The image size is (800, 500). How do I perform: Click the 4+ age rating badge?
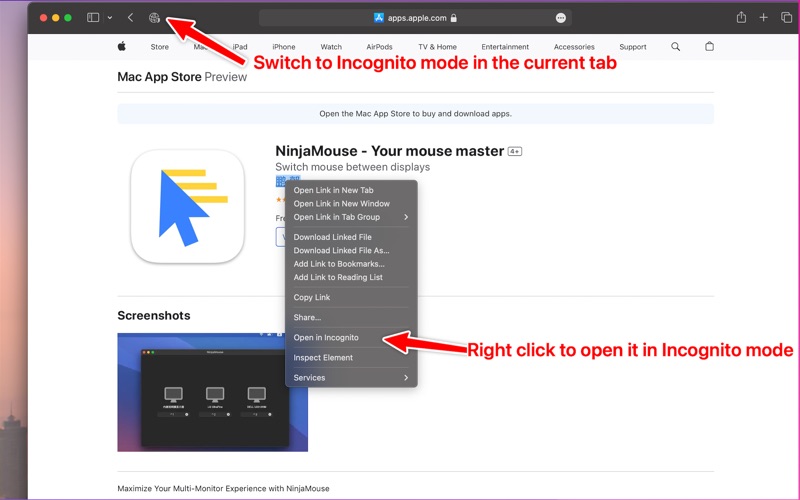point(515,152)
